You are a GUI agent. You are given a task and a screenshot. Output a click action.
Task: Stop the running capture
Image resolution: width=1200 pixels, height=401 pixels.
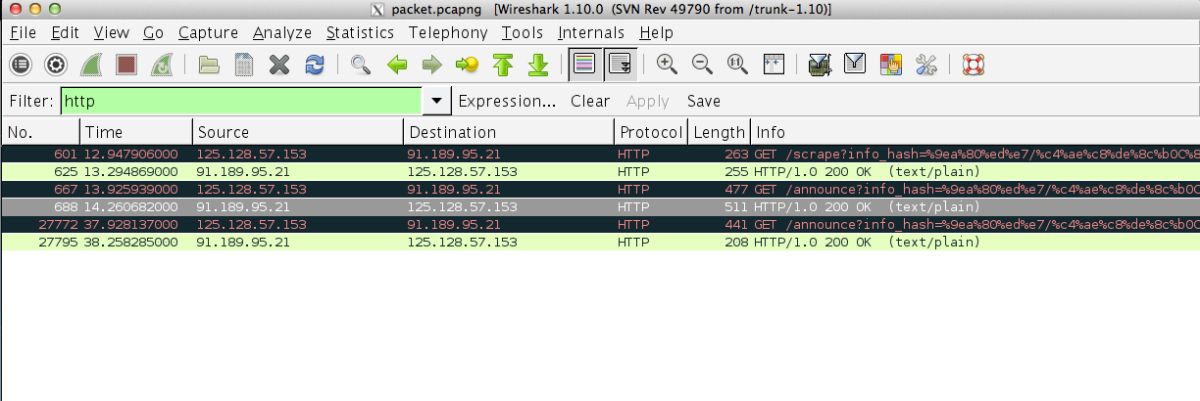click(126, 65)
